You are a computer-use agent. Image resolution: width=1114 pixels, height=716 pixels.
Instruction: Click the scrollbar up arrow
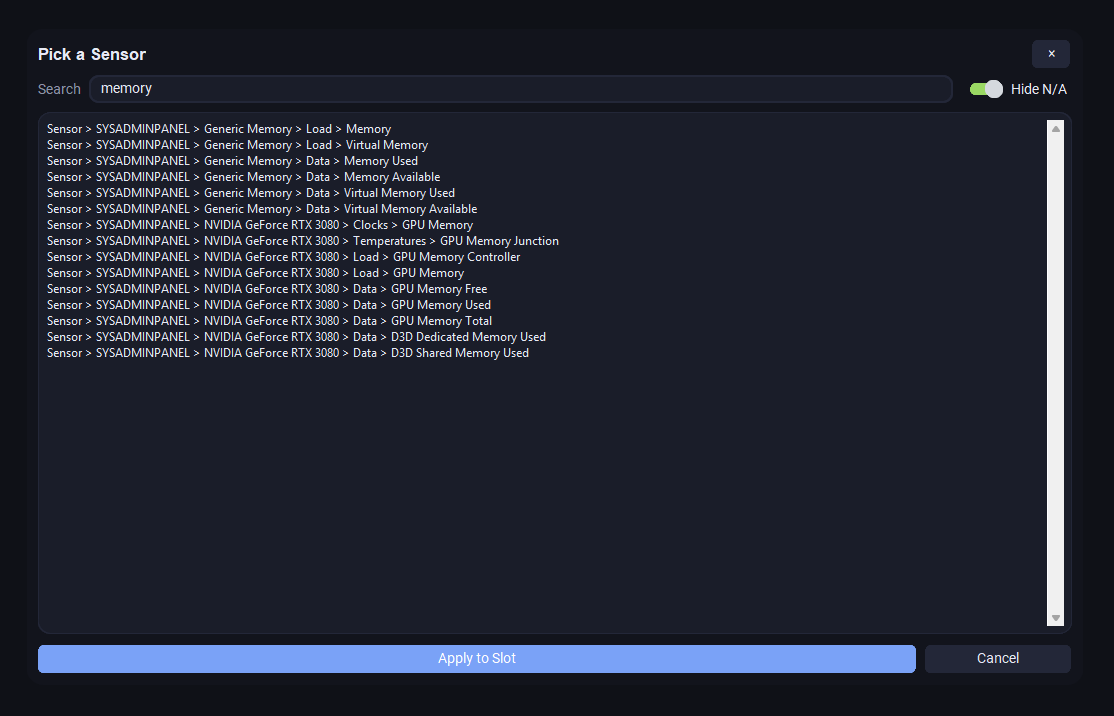pyautogui.click(x=1055, y=126)
